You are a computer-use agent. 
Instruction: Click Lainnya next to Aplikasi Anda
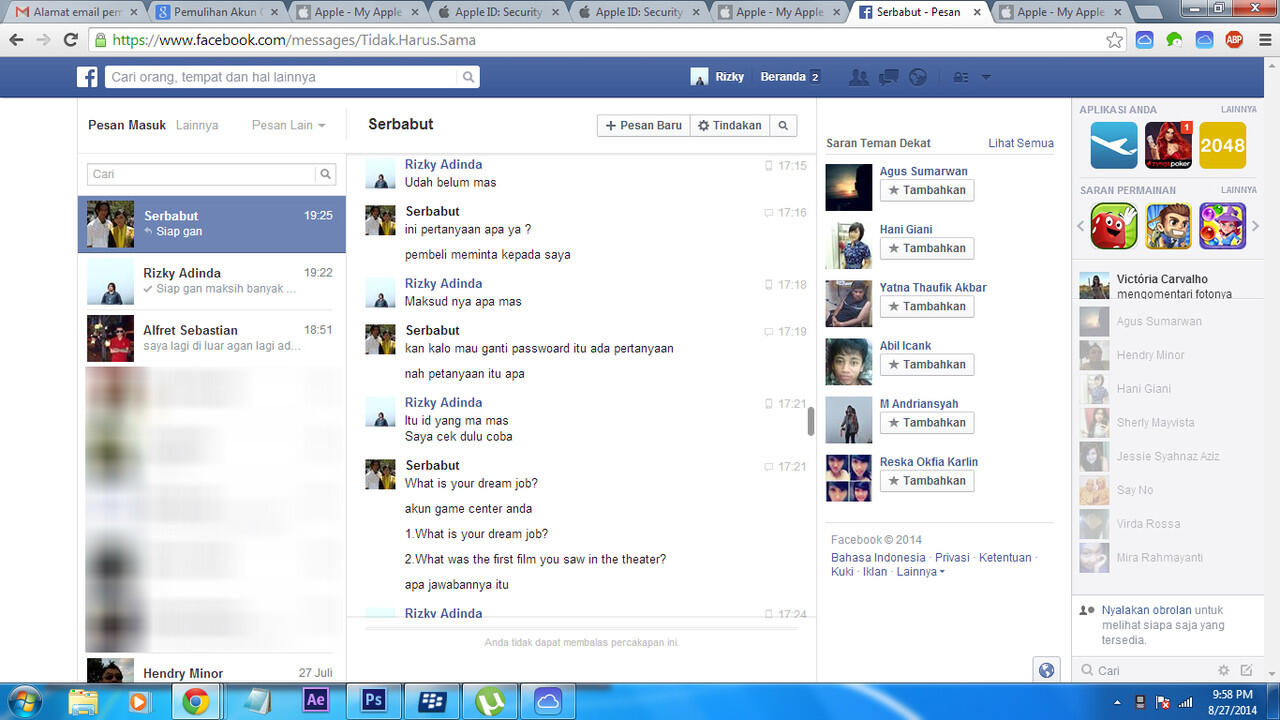pyautogui.click(x=1238, y=109)
